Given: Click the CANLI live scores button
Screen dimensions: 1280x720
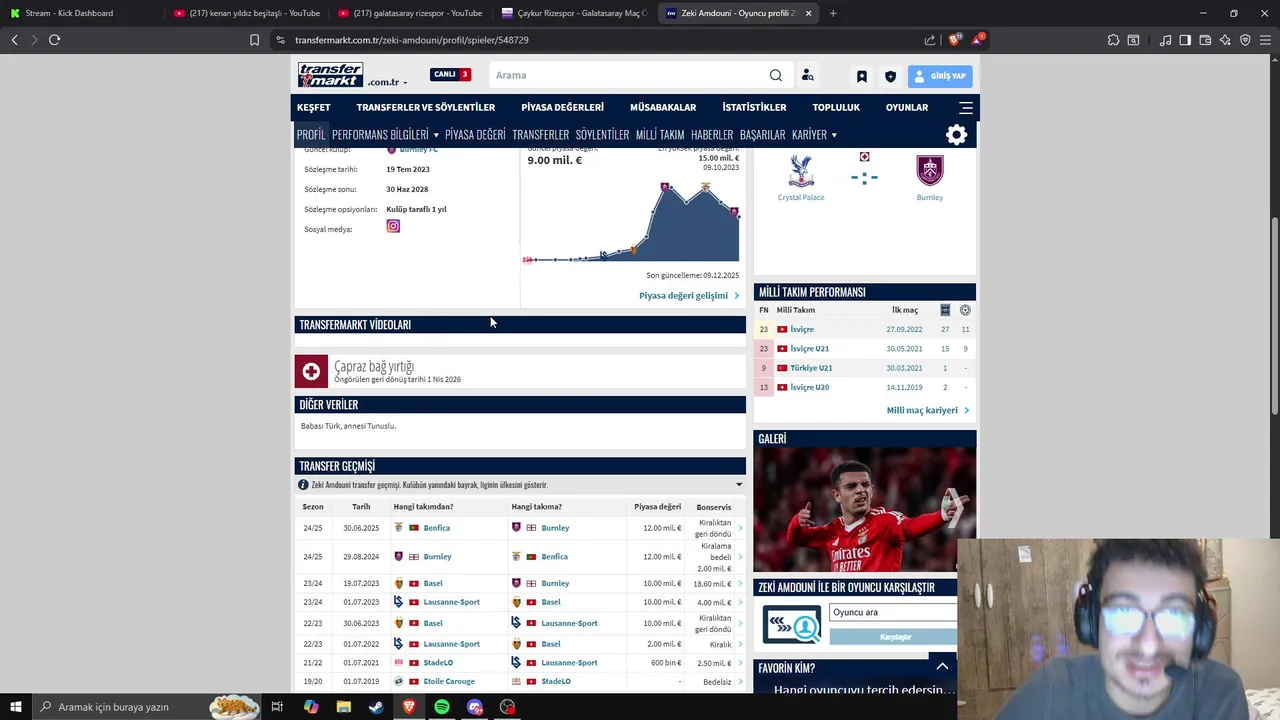Looking at the screenshot, I should coord(450,74).
